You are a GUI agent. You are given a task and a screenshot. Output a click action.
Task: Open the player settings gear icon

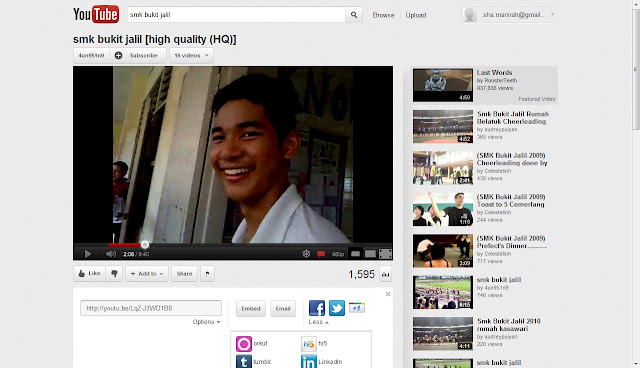[x=306, y=254]
